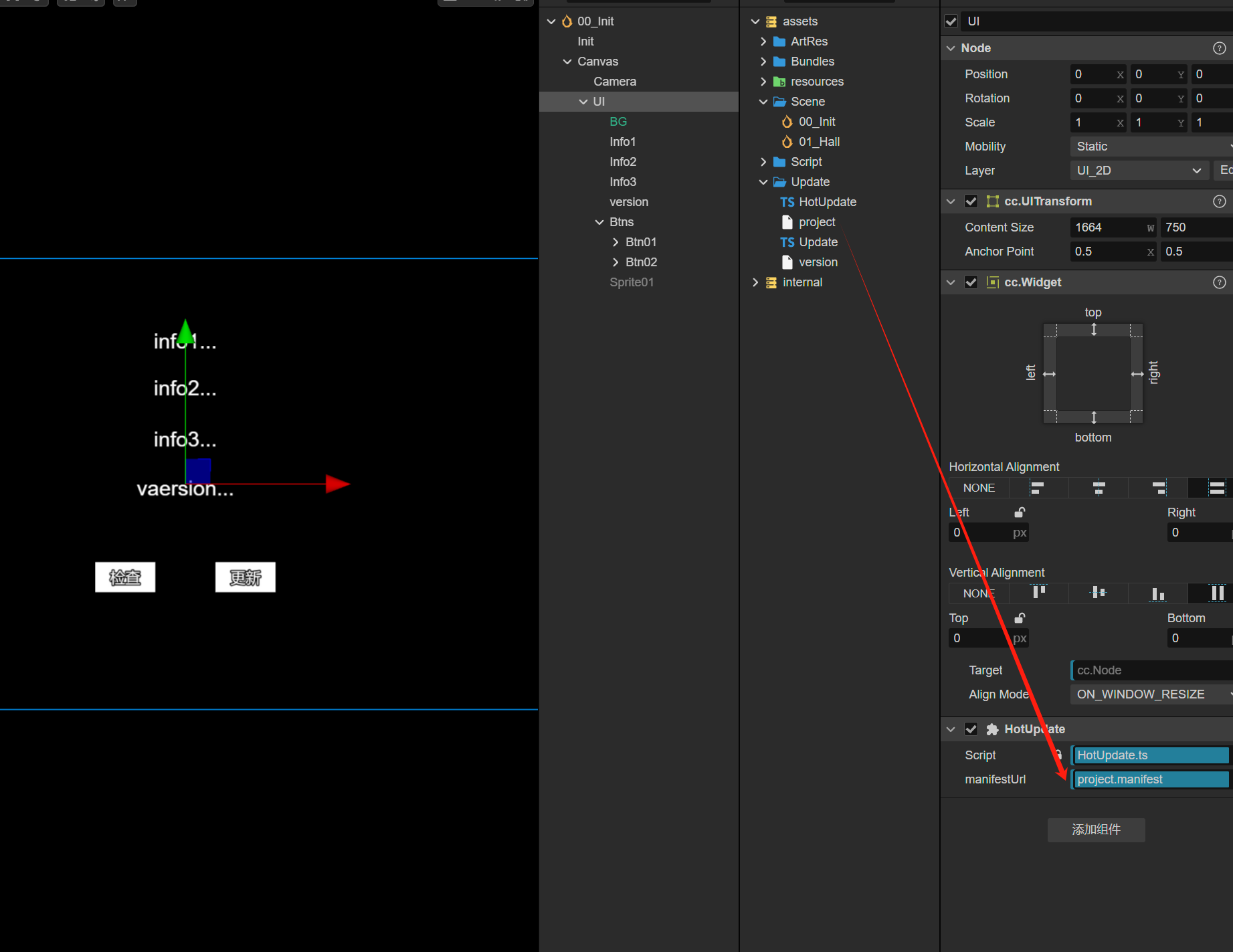
Task: Click the TS icon next to HotUpdate
Action: (x=787, y=202)
